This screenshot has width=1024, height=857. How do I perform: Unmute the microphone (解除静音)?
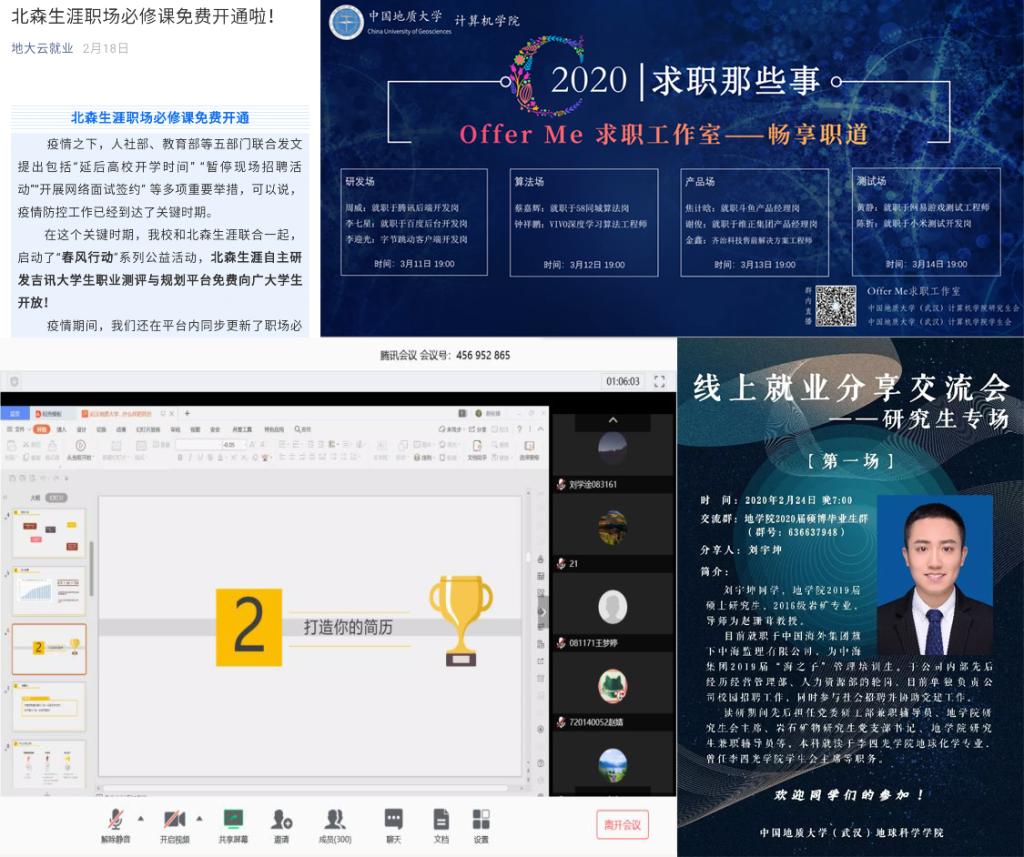click(115, 821)
